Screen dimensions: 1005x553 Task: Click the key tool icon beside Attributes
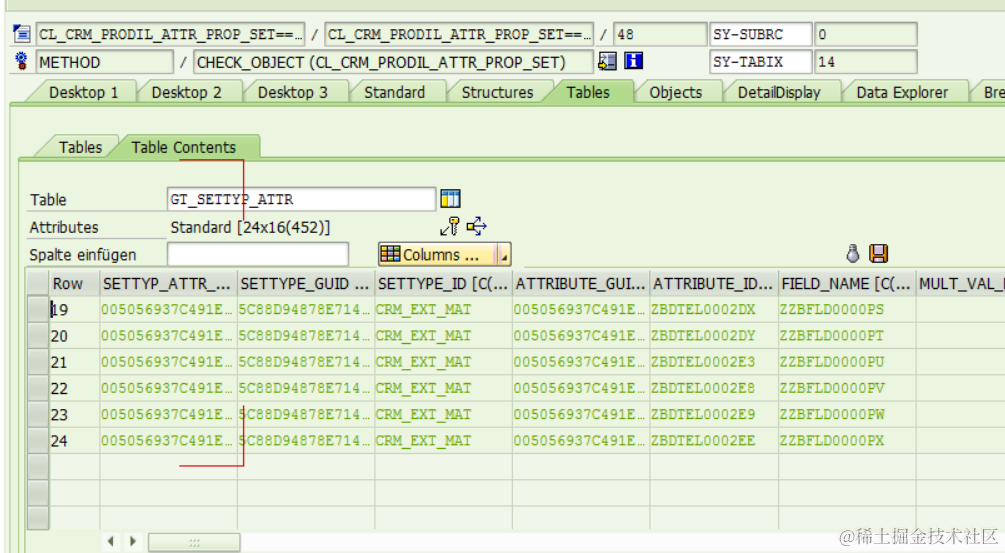(x=450, y=226)
